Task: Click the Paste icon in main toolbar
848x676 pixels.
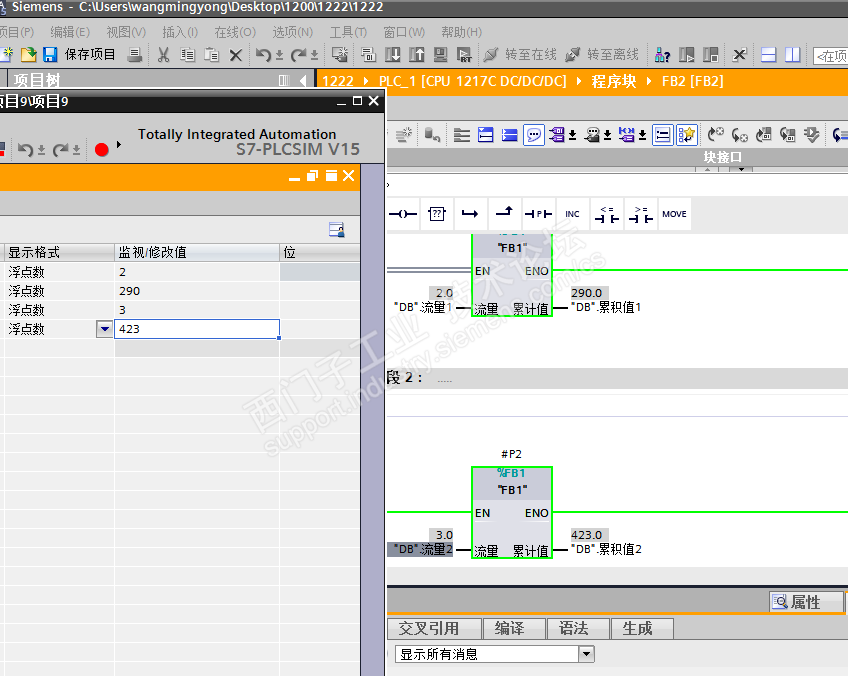Action: point(211,55)
